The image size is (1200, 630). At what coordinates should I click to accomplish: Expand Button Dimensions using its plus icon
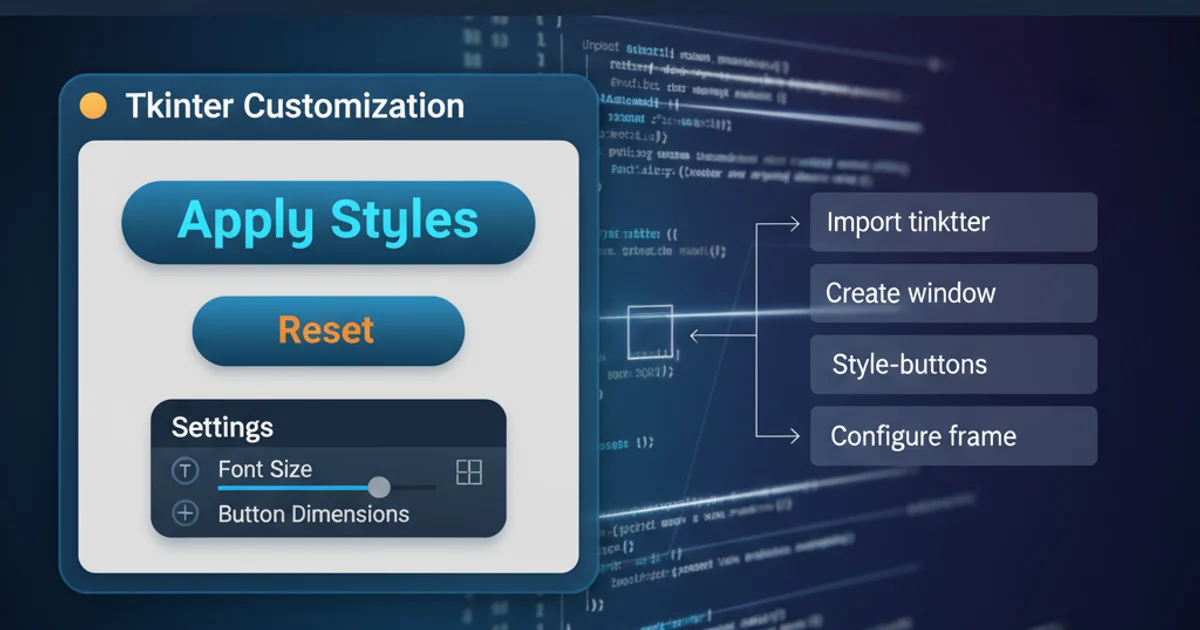pyautogui.click(x=185, y=514)
